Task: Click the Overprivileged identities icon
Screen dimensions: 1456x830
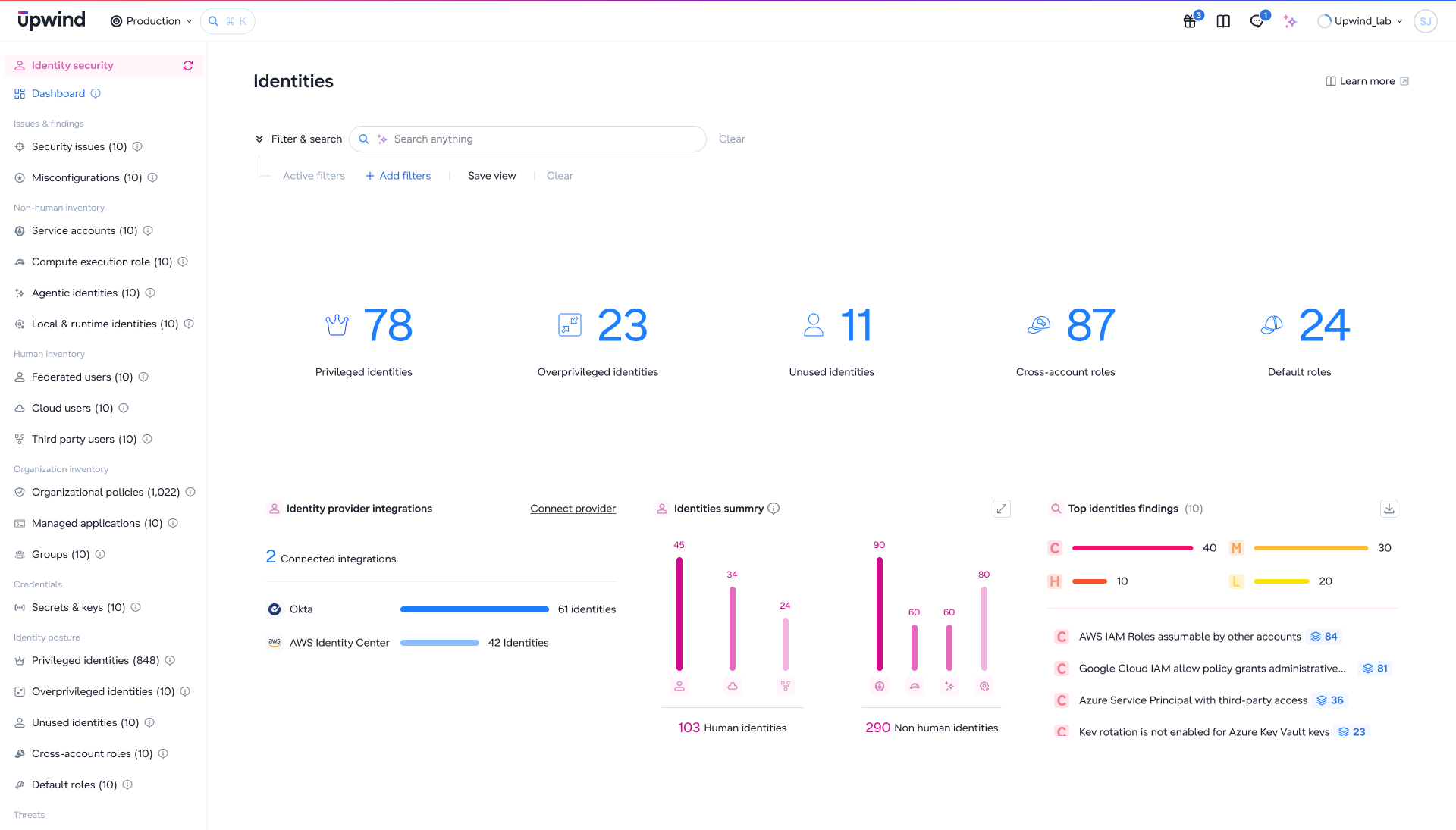Action: (x=570, y=325)
